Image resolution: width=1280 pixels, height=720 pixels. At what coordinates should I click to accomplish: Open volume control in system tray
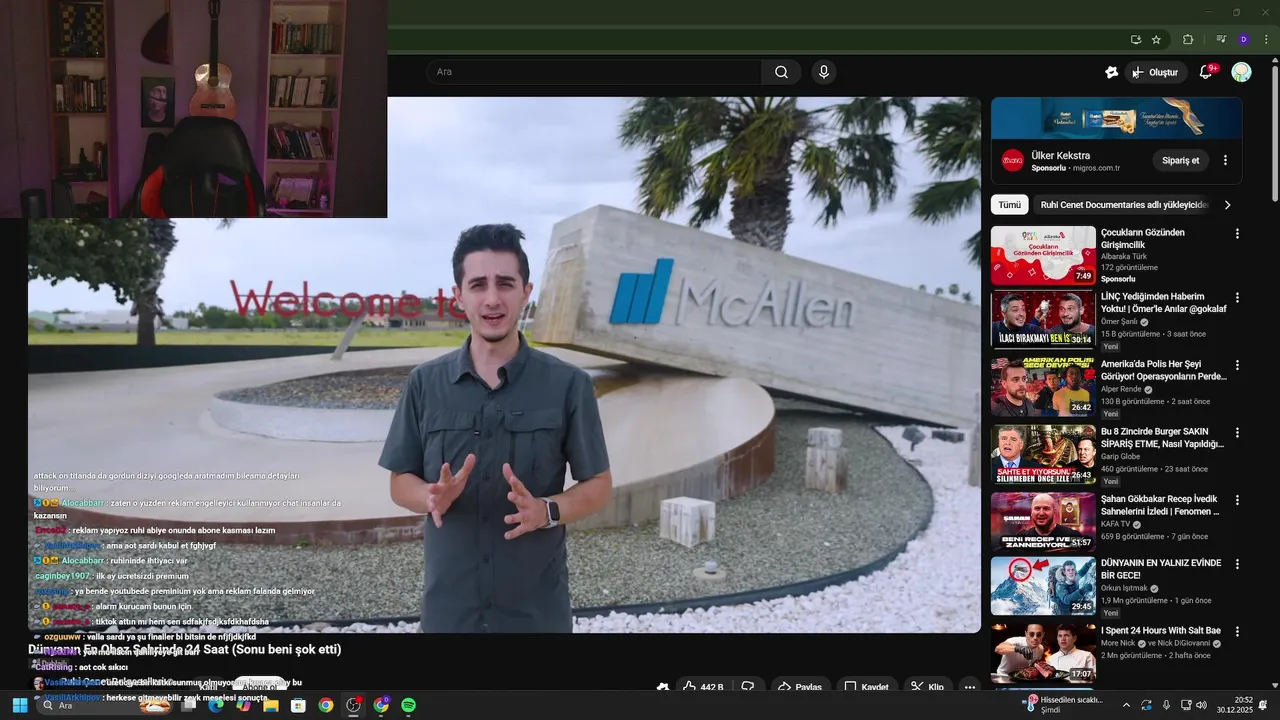coord(1201,705)
